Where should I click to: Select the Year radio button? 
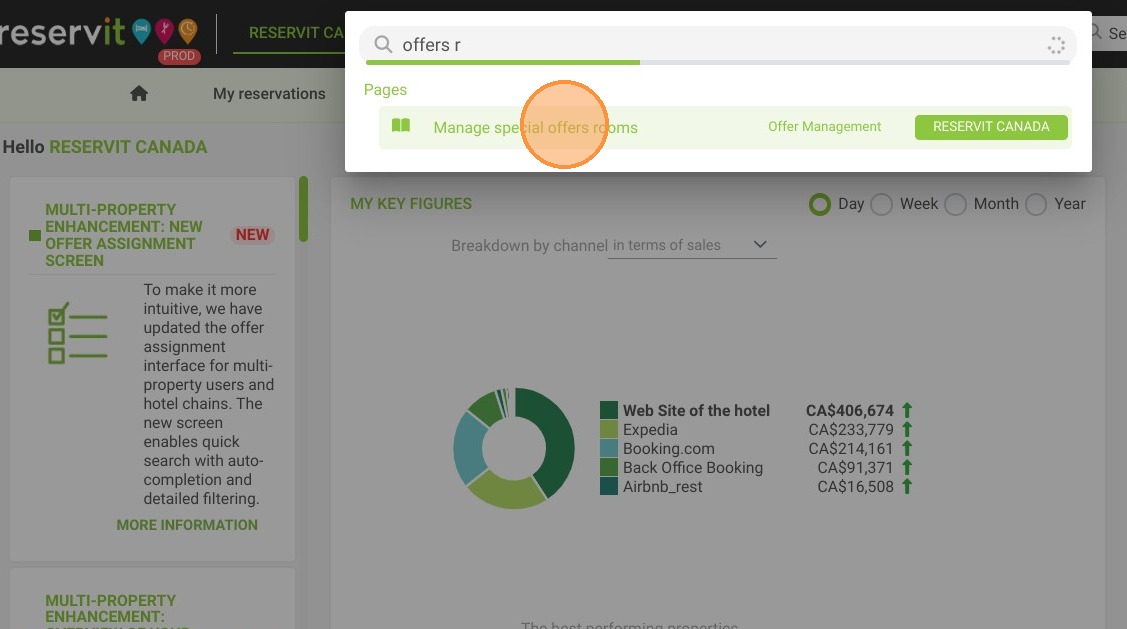coord(1036,204)
